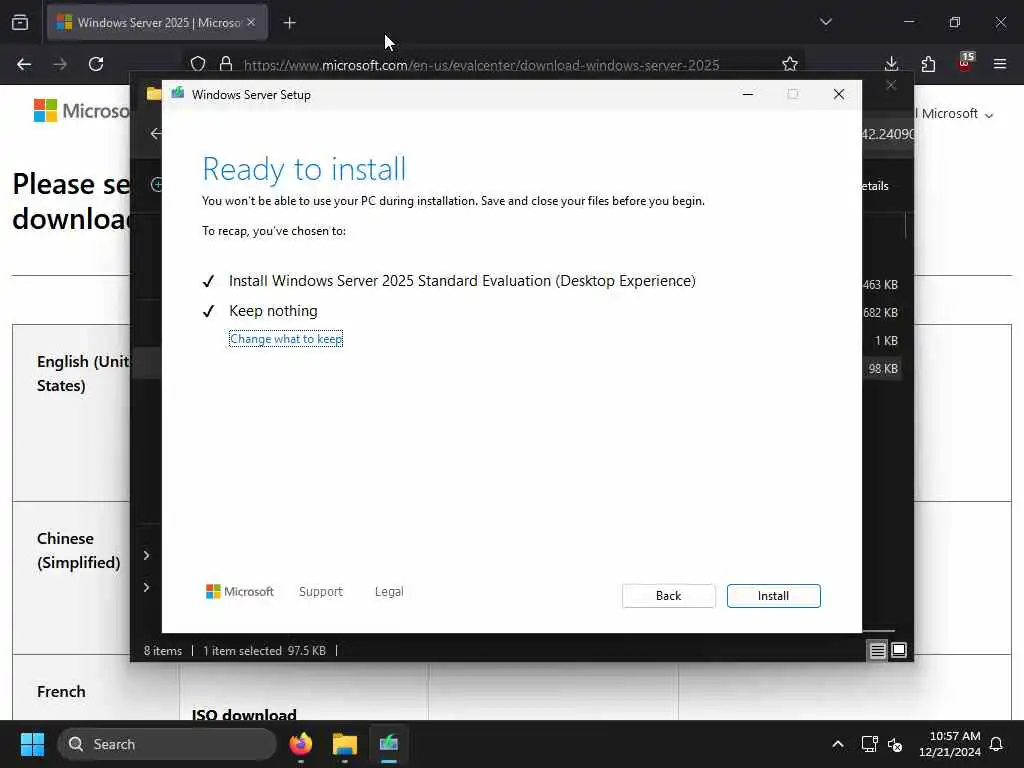The height and width of the screenshot is (768, 1024).
Task: Click the Firefox address bar URL
Action: [481, 65]
